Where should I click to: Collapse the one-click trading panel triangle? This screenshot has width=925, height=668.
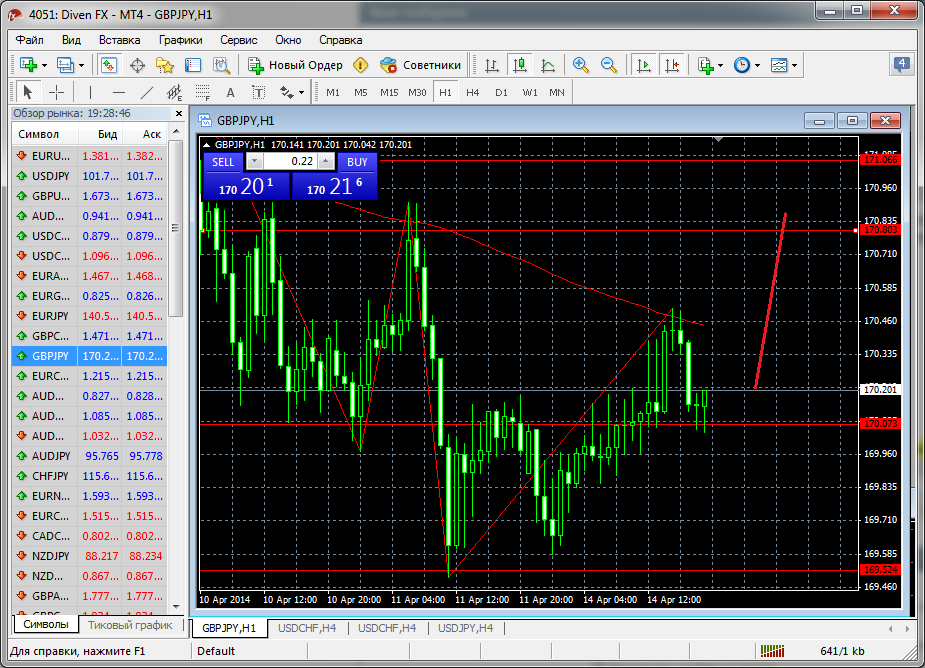[206, 145]
